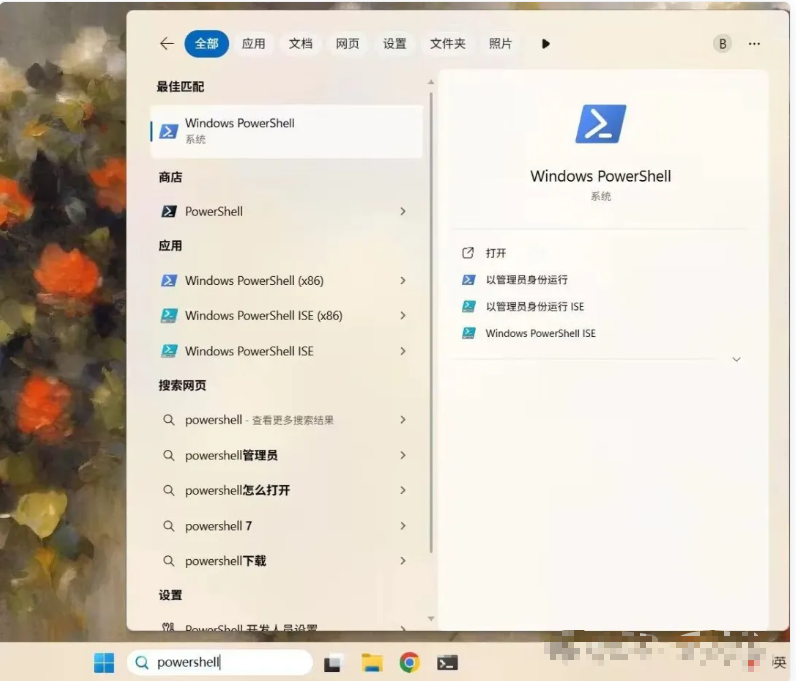Screen dimensions: 796x681
Task: Click the magnifier icon beside powershell下载
Action: pos(169,561)
